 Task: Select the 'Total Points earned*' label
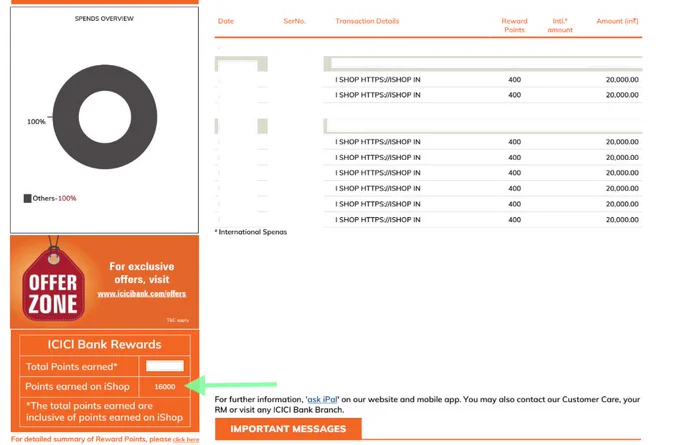(x=72, y=366)
